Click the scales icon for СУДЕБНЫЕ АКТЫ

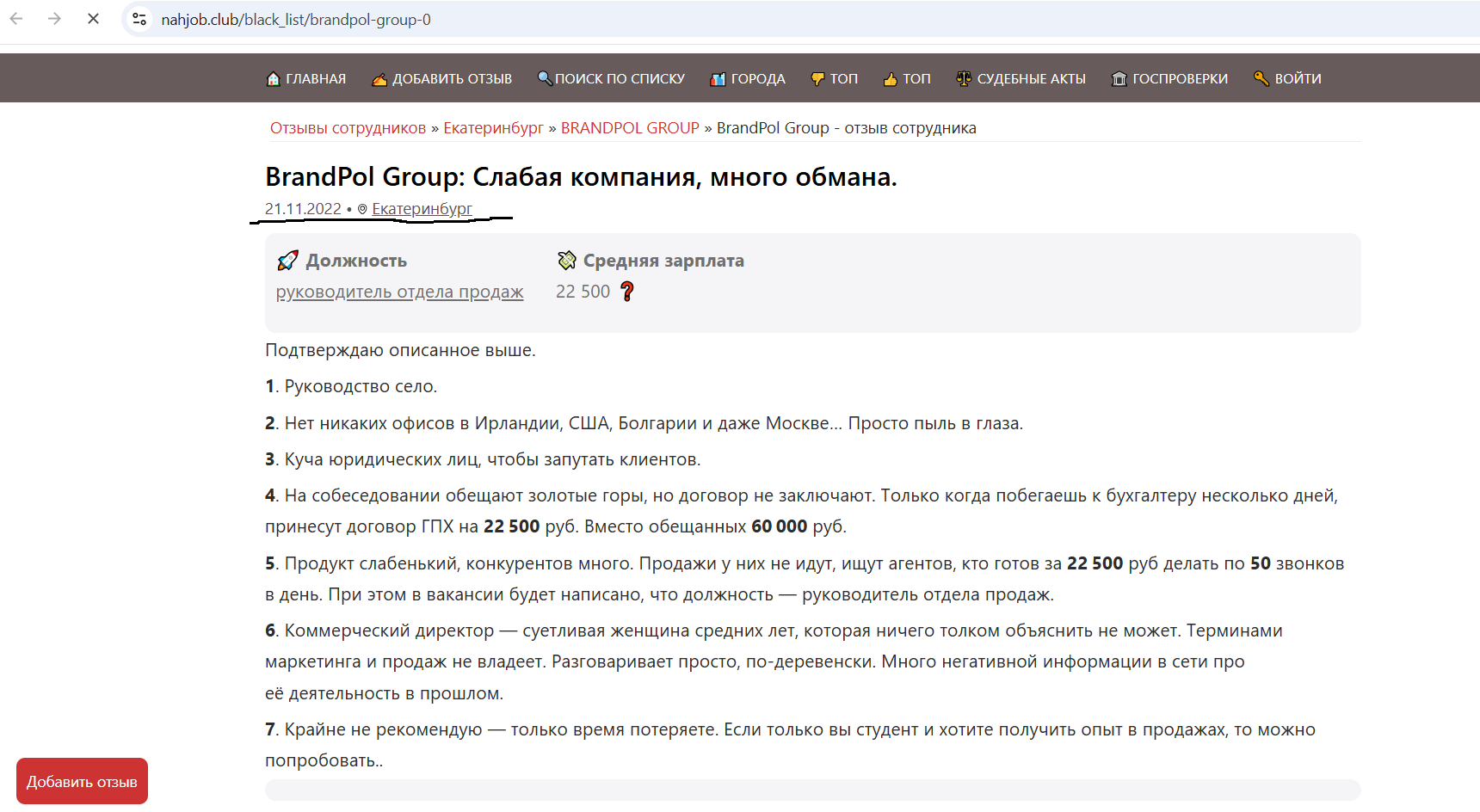pyautogui.click(x=964, y=78)
